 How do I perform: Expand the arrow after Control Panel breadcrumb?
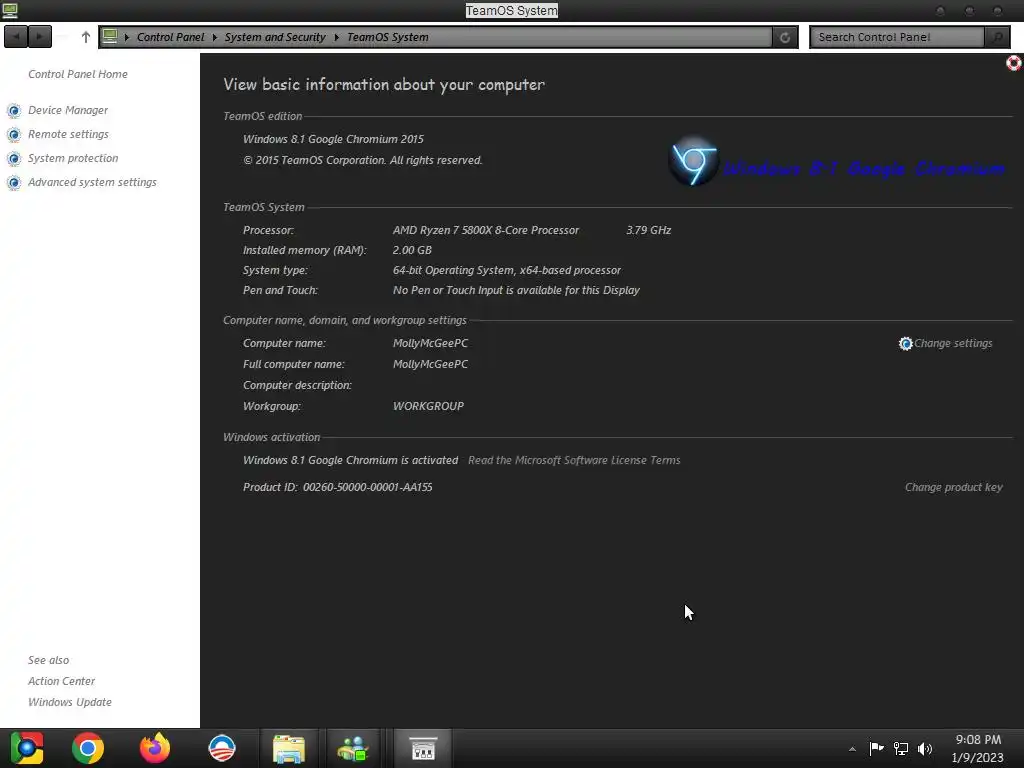click(x=214, y=37)
